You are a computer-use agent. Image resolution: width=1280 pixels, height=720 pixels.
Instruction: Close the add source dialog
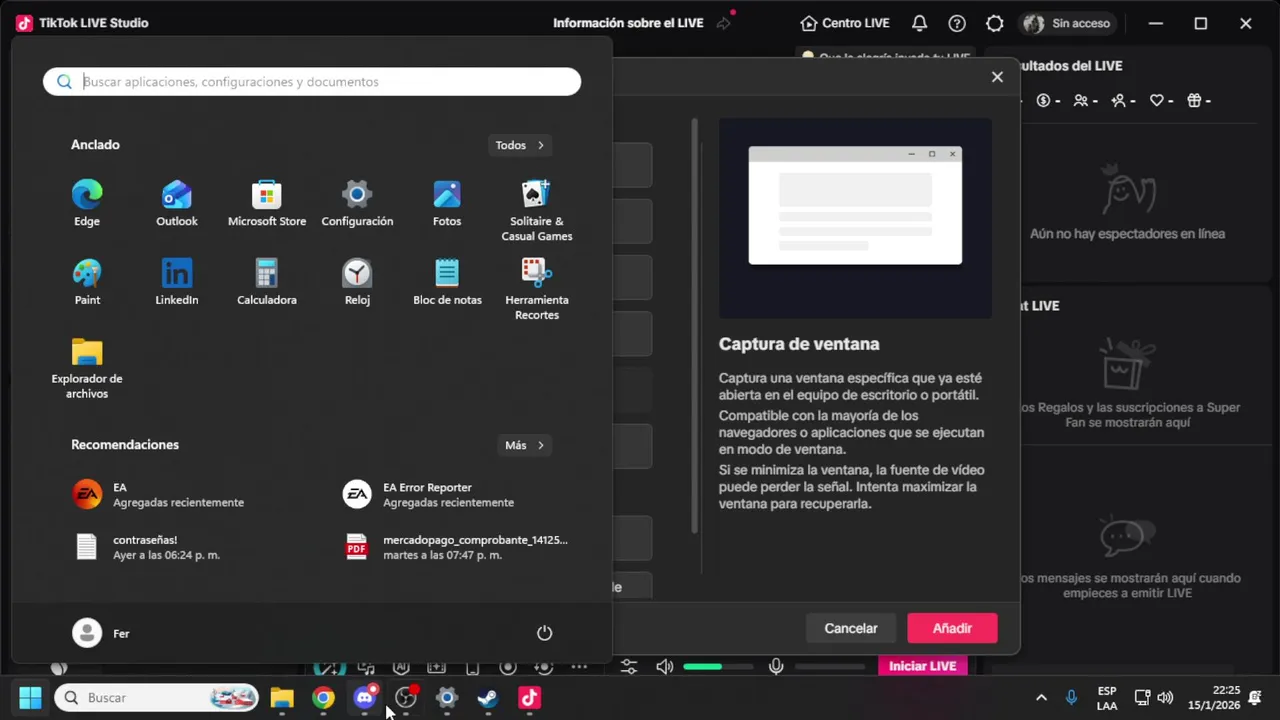[997, 77]
